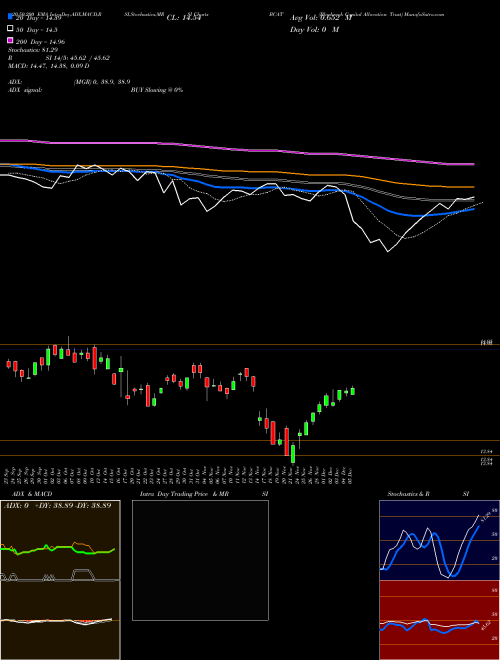Click the blue 20 Day legend swatch
The width and height of the screenshot is (500, 660).
tap(10, 16)
